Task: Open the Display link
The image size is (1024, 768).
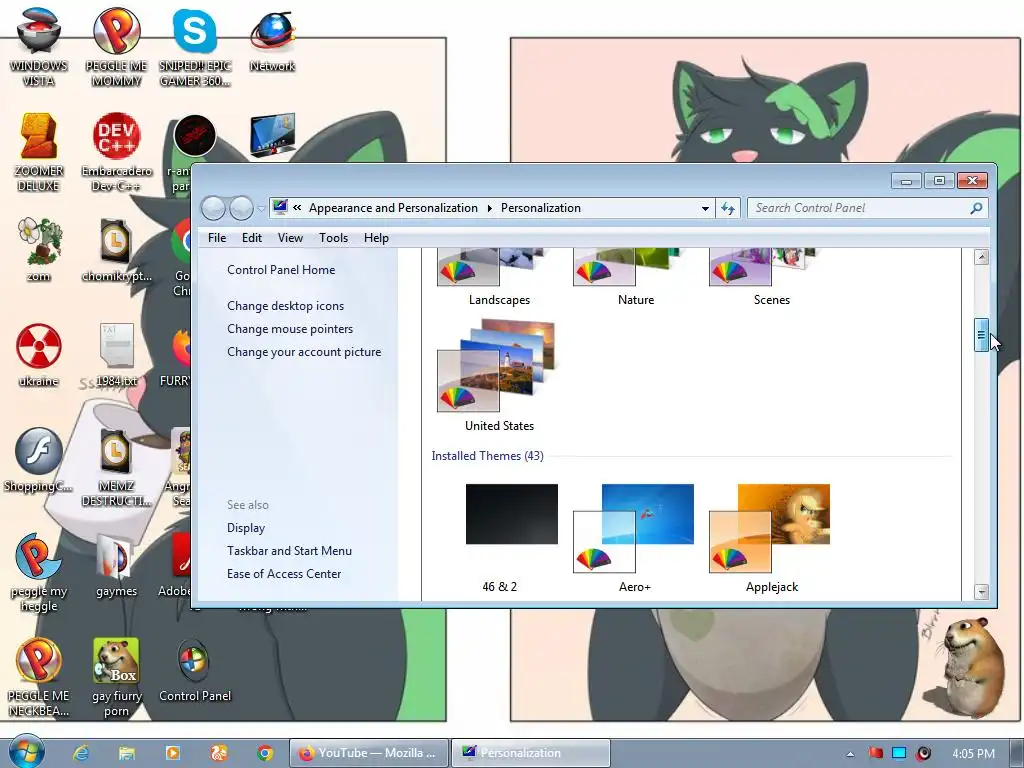Action: [246, 528]
